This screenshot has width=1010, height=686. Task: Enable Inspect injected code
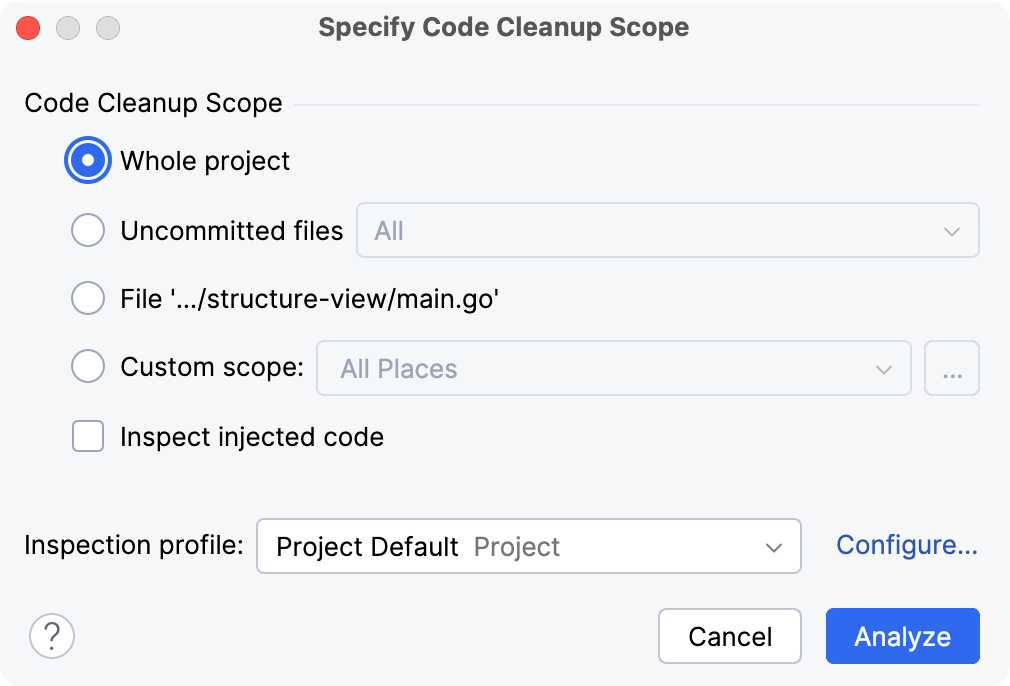[87, 436]
